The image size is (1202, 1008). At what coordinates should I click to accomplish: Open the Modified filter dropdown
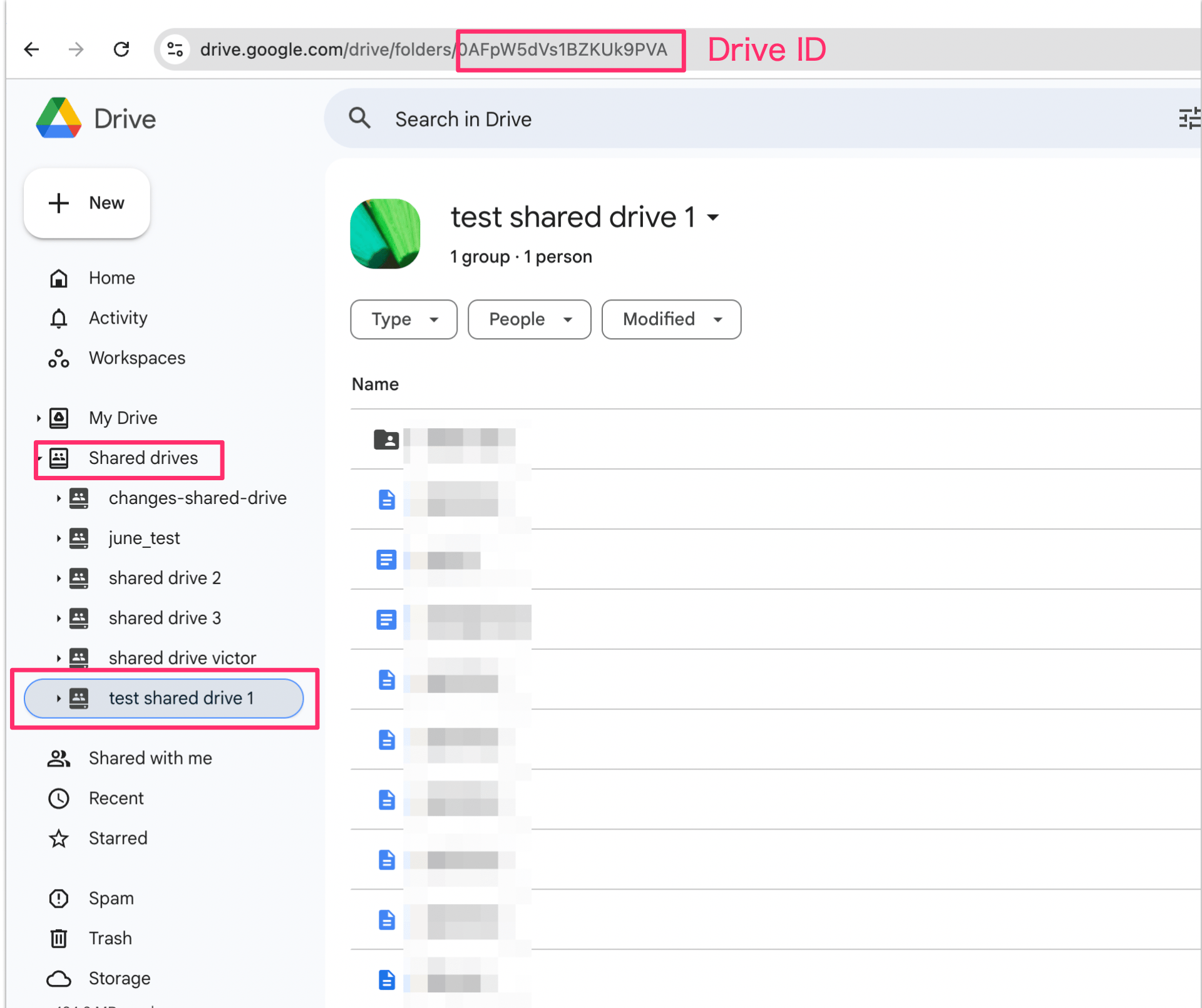coord(672,319)
